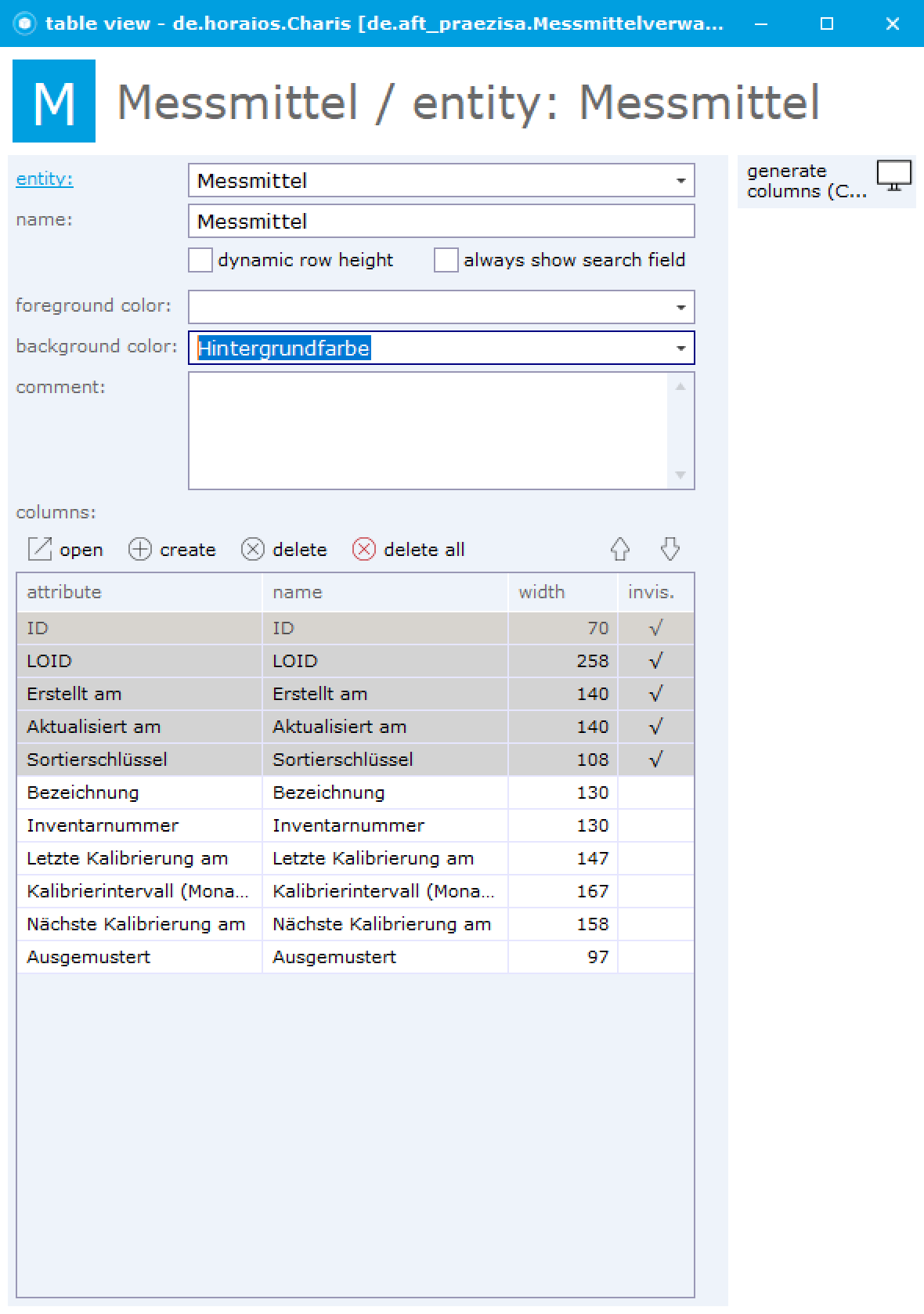Click the generate columns monitor icon
The image size is (924, 1314).
click(894, 176)
